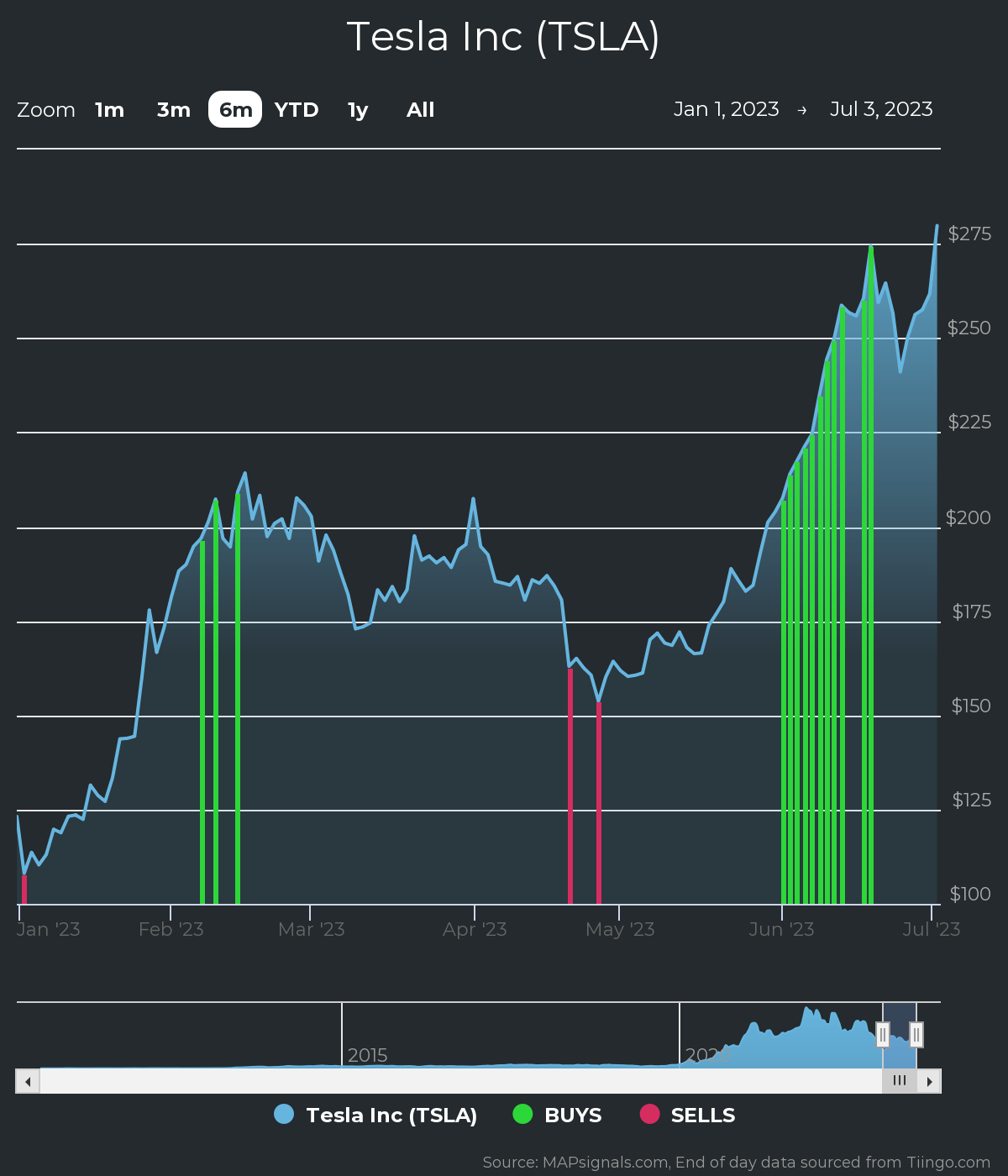Image resolution: width=1008 pixels, height=1176 pixels.
Task: Click the $125 y-axis label
Action: tap(971, 800)
